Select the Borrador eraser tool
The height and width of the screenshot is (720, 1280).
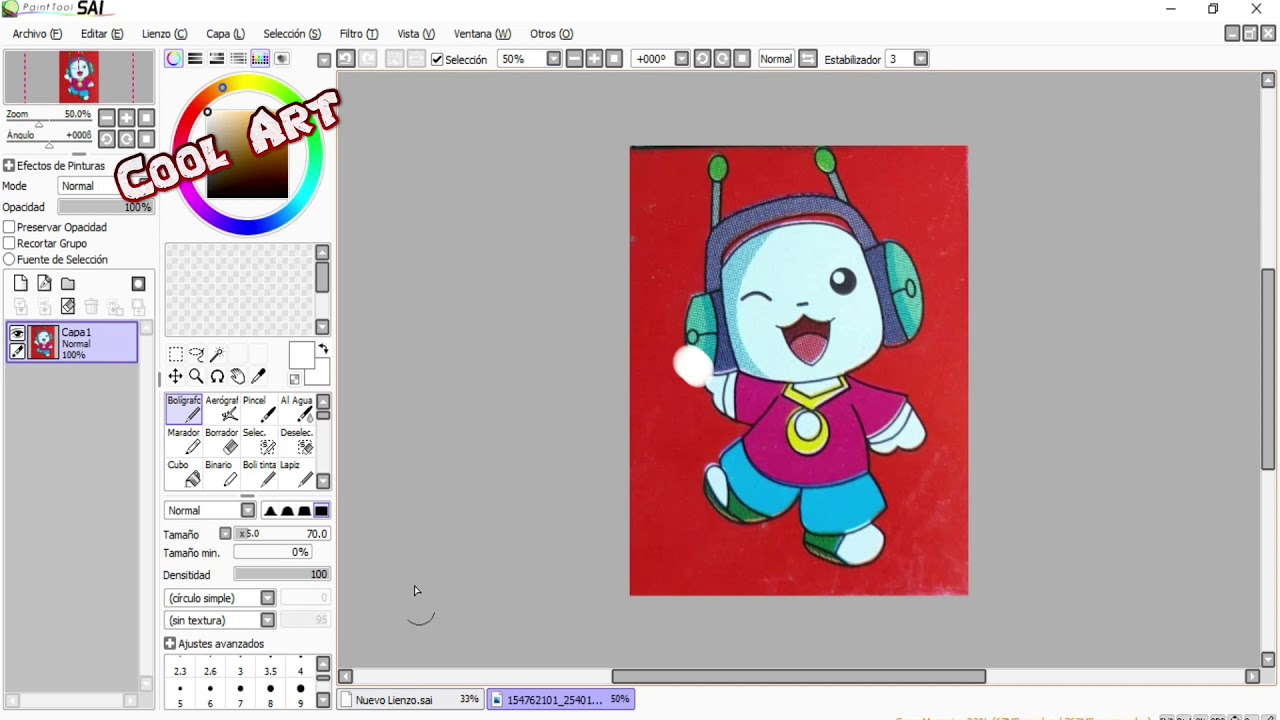point(222,441)
